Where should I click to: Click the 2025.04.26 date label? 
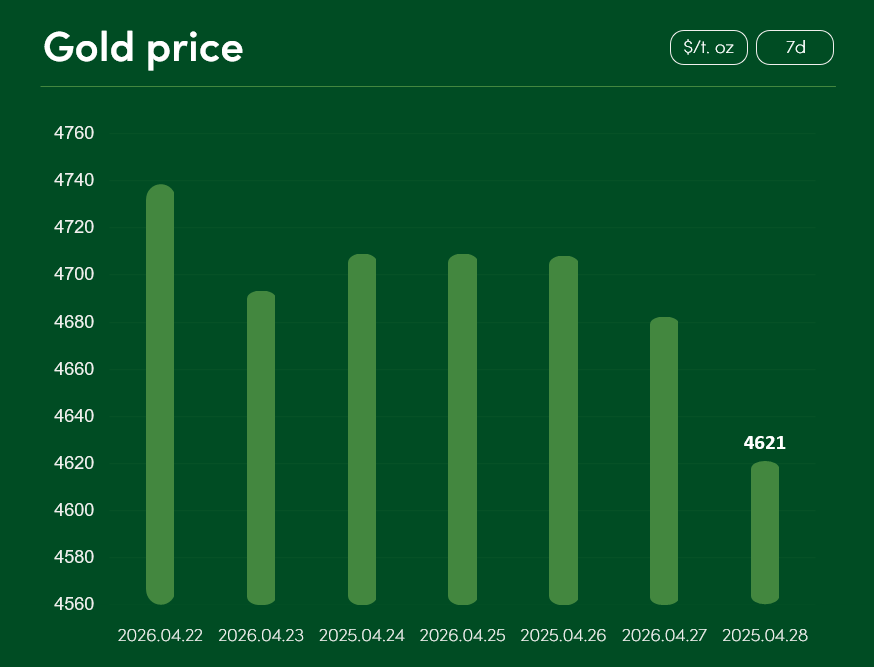[x=563, y=636]
